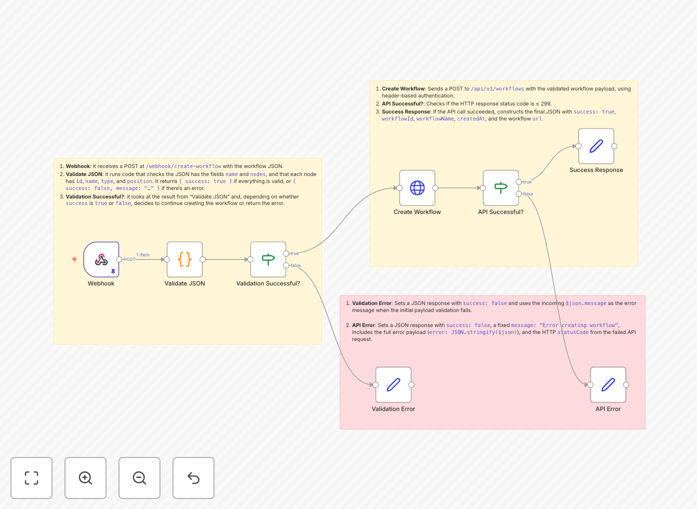The image size is (697, 509).
Task: Click the 'Success Response' node label
Action: [596, 170]
